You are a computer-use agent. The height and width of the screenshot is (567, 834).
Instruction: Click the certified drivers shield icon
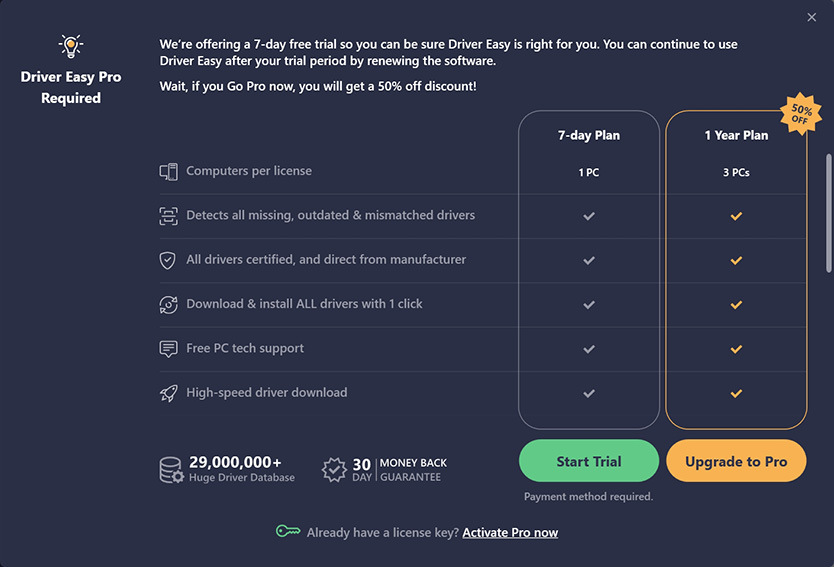tap(169, 260)
